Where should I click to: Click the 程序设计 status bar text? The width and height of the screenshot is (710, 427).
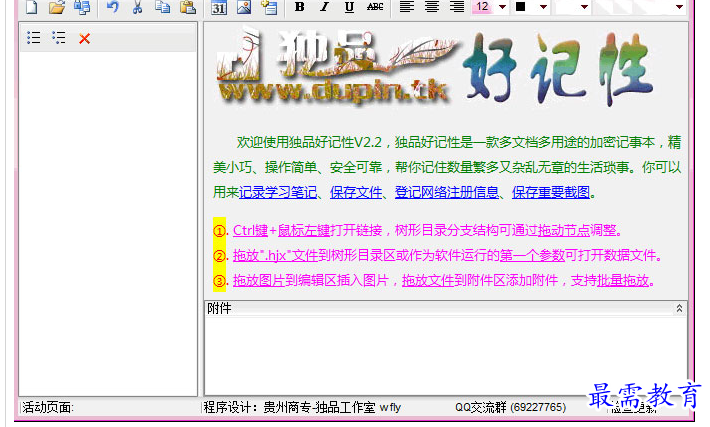click(302, 407)
